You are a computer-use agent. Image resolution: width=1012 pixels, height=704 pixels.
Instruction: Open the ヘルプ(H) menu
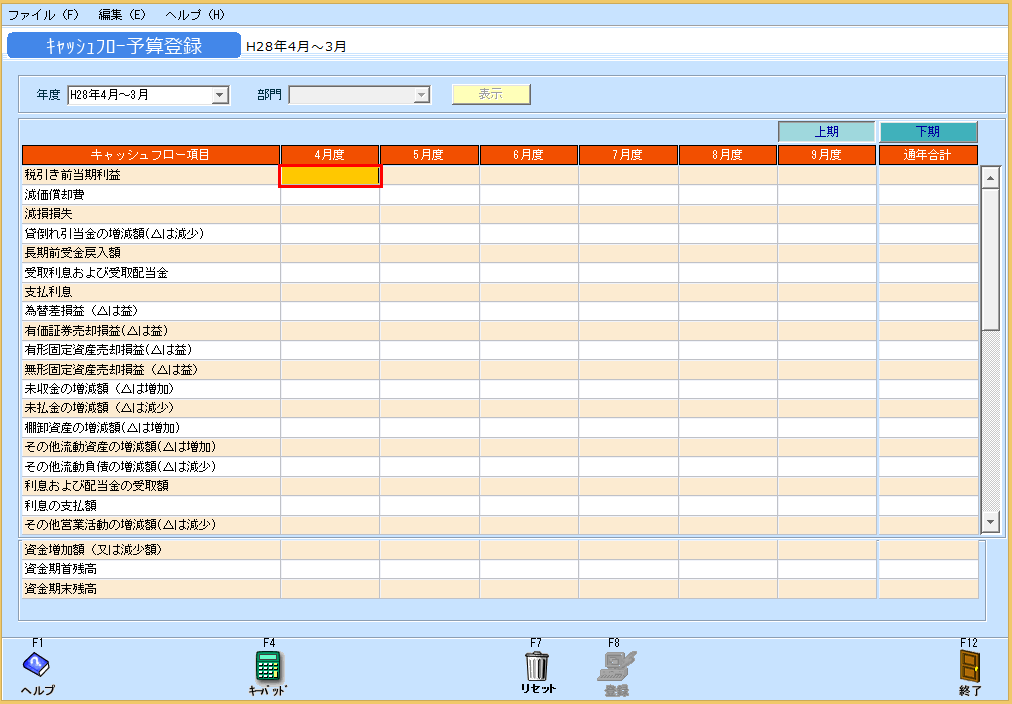tap(194, 15)
